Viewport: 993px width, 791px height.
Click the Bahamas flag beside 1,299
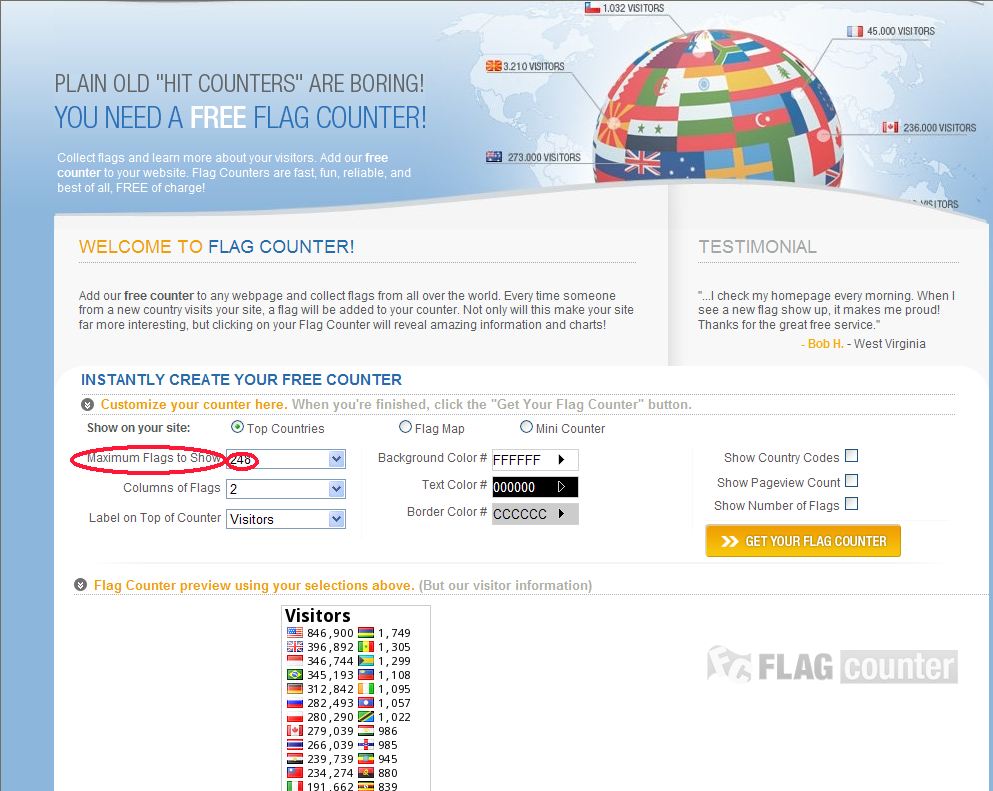pos(365,661)
